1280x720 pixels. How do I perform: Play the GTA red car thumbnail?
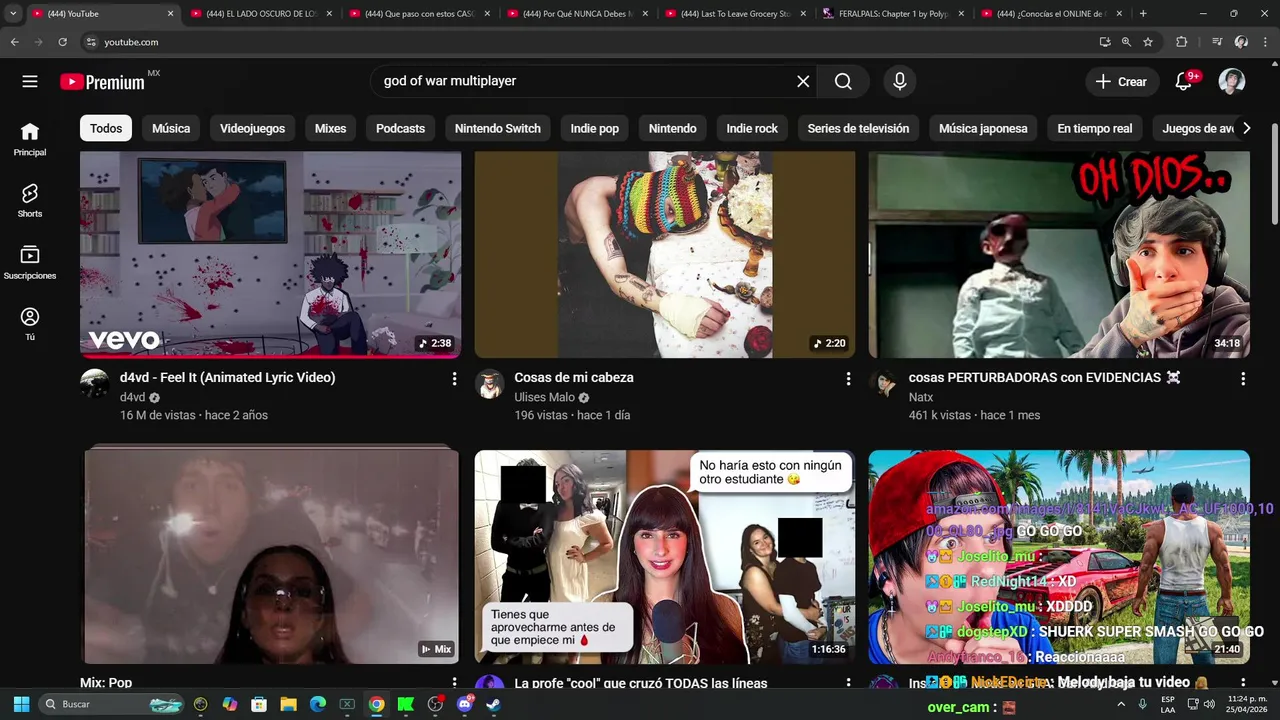1059,557
